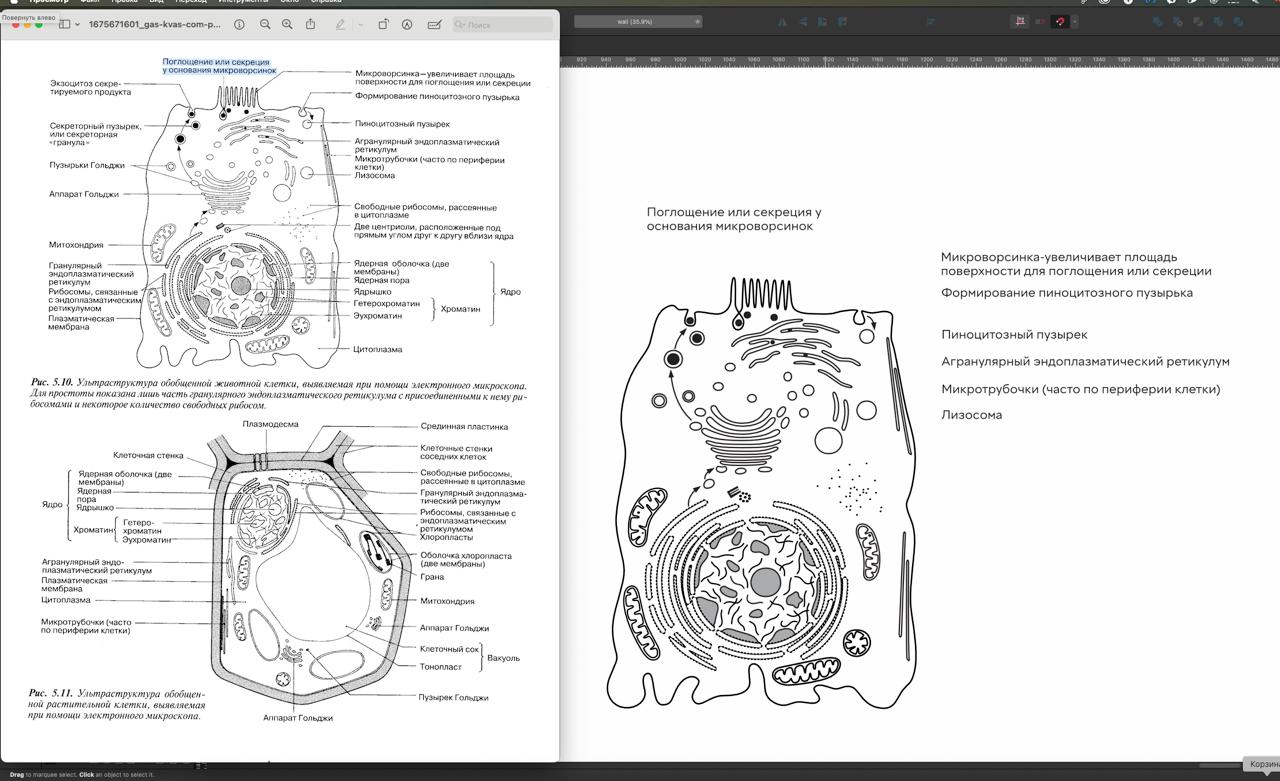Select canvas text 'Микротрубочки (часто по периферии клетки)'
This screenshot has width=1280, height=781.
(x=1080, y=390)
